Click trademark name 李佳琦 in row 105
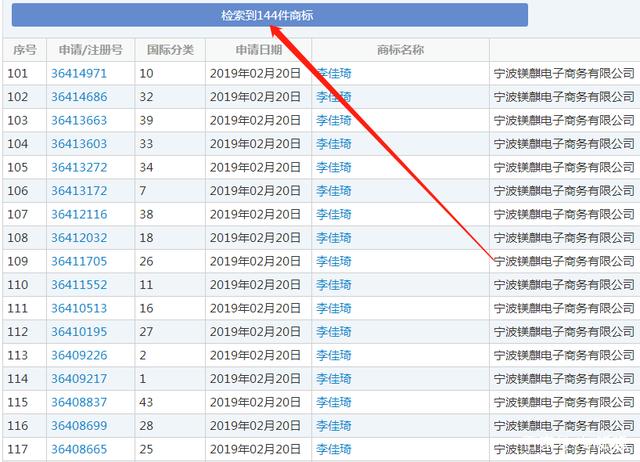Image resolution: width=640 pixels, height=462 pixels. 333,167
